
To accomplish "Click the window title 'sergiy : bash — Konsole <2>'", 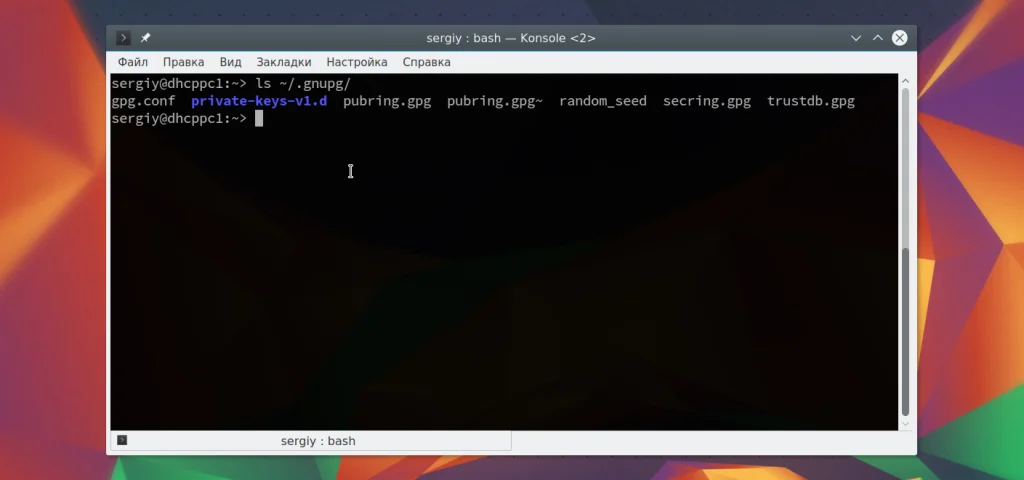I will point(511,38).
